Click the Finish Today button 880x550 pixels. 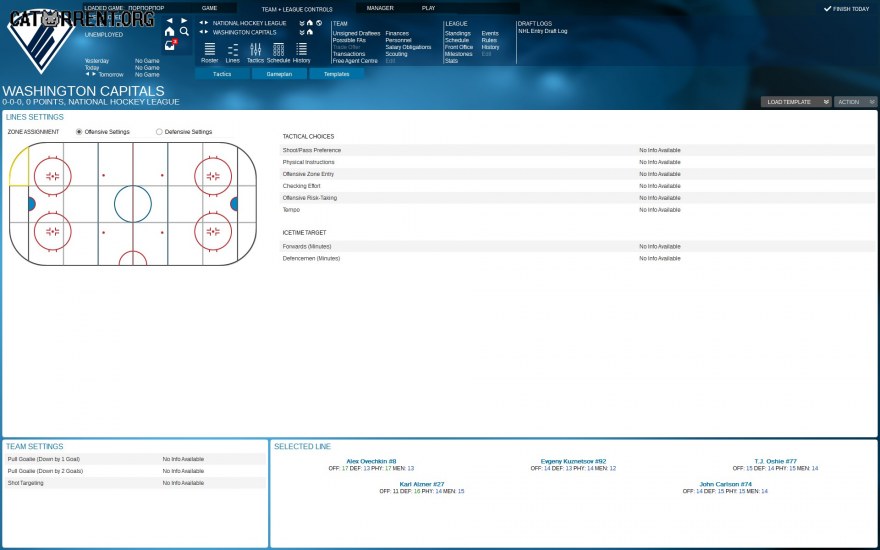pyautogui.click(x=846, y=9)
